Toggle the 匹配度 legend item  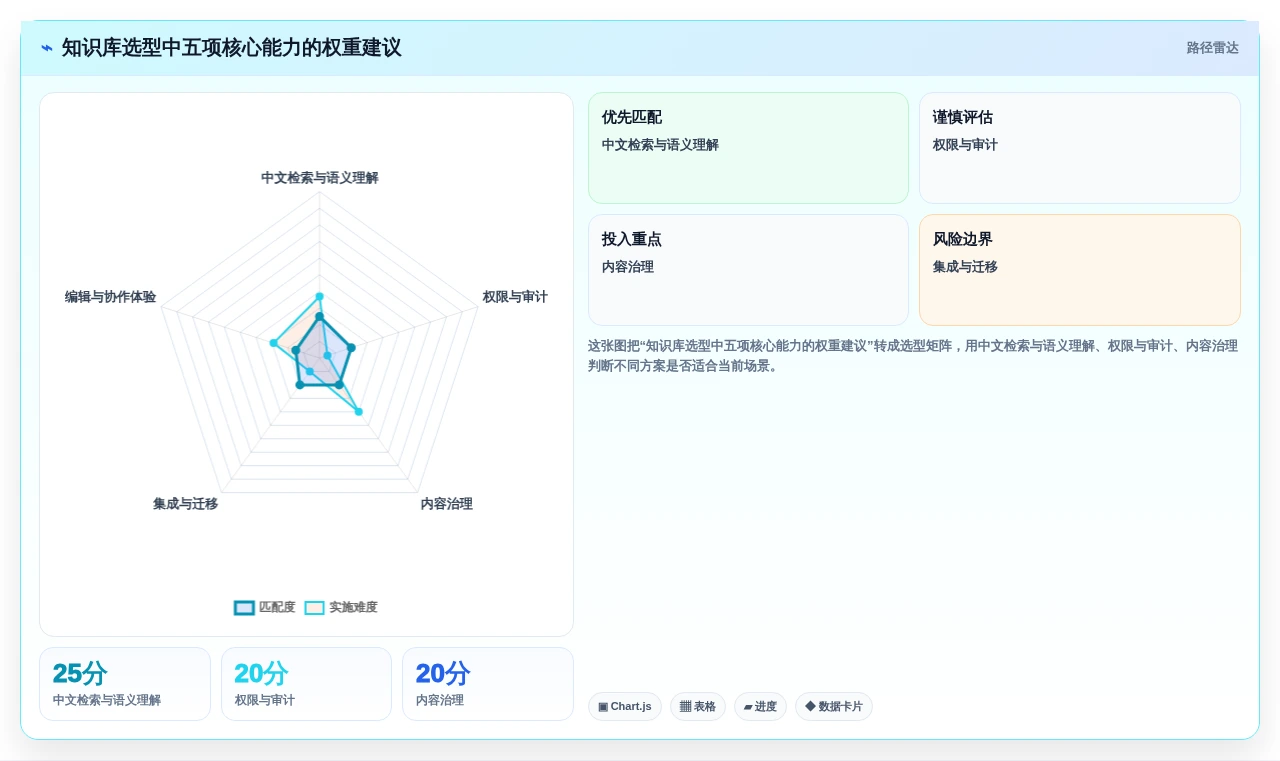(265, 607)
